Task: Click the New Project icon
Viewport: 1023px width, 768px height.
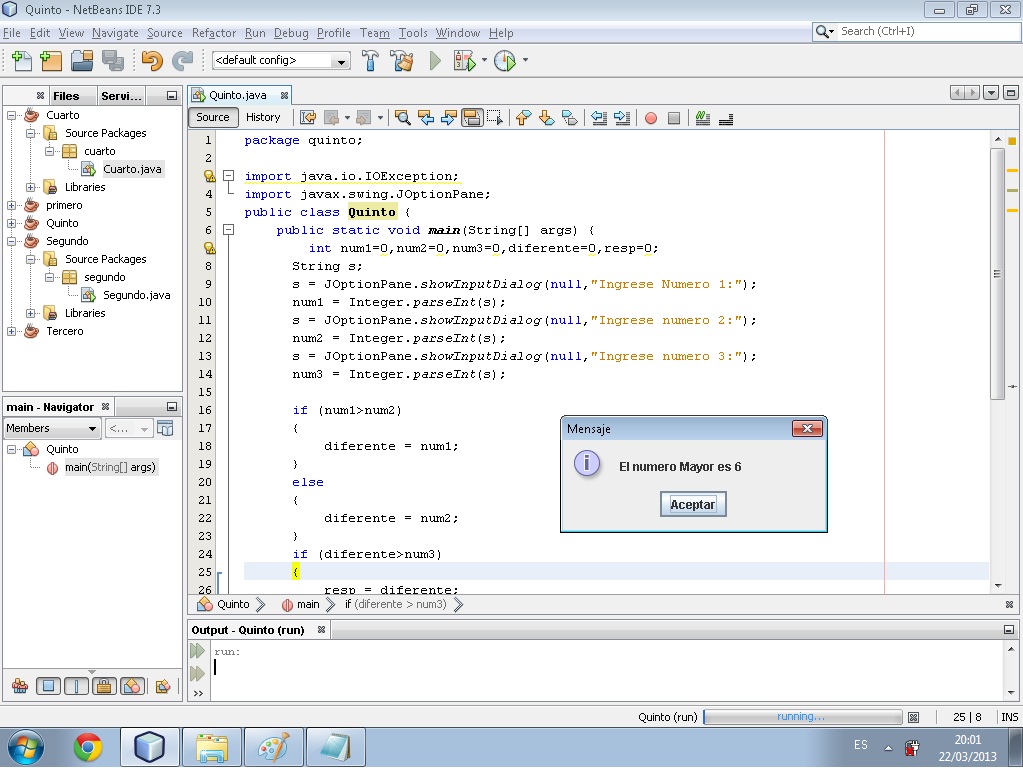Action: pos(50,60)
